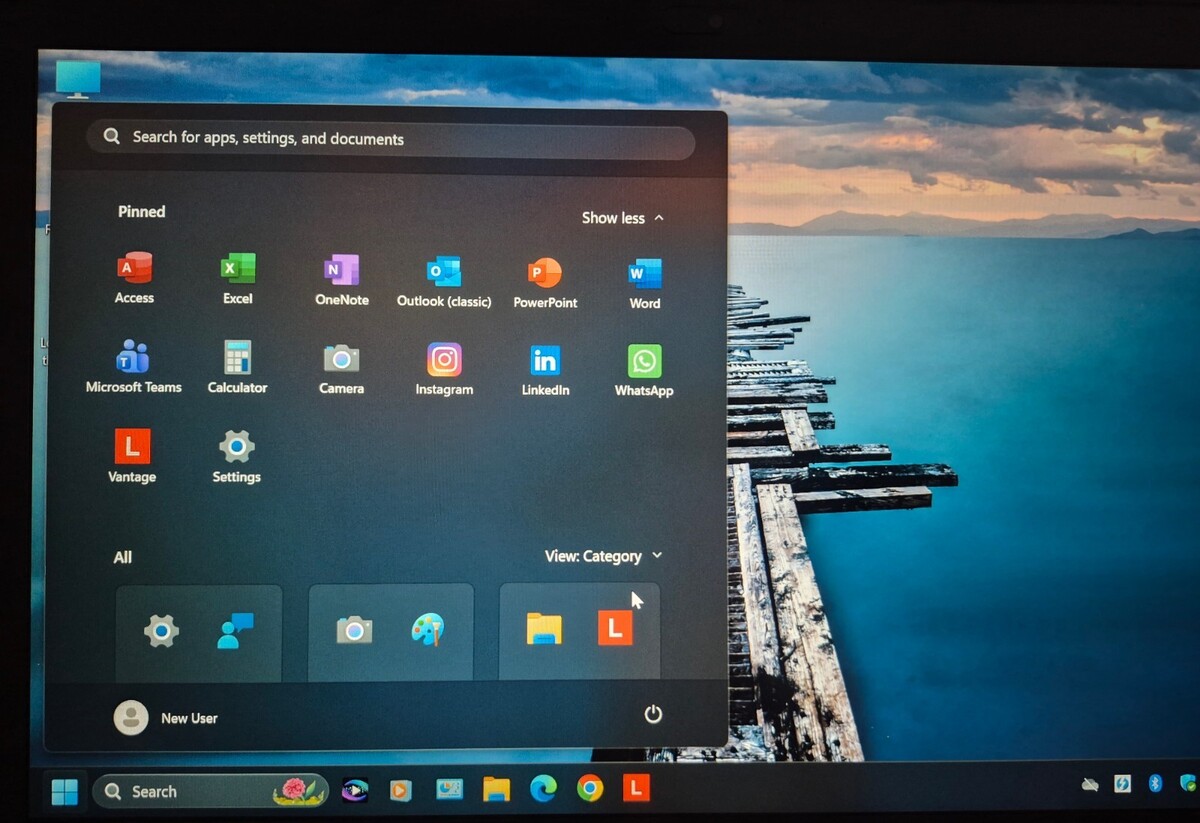Screen dimensions: 1200x823
Task: Click File Explorer icon in the All category tile
Action: click(x=544, y=628)
